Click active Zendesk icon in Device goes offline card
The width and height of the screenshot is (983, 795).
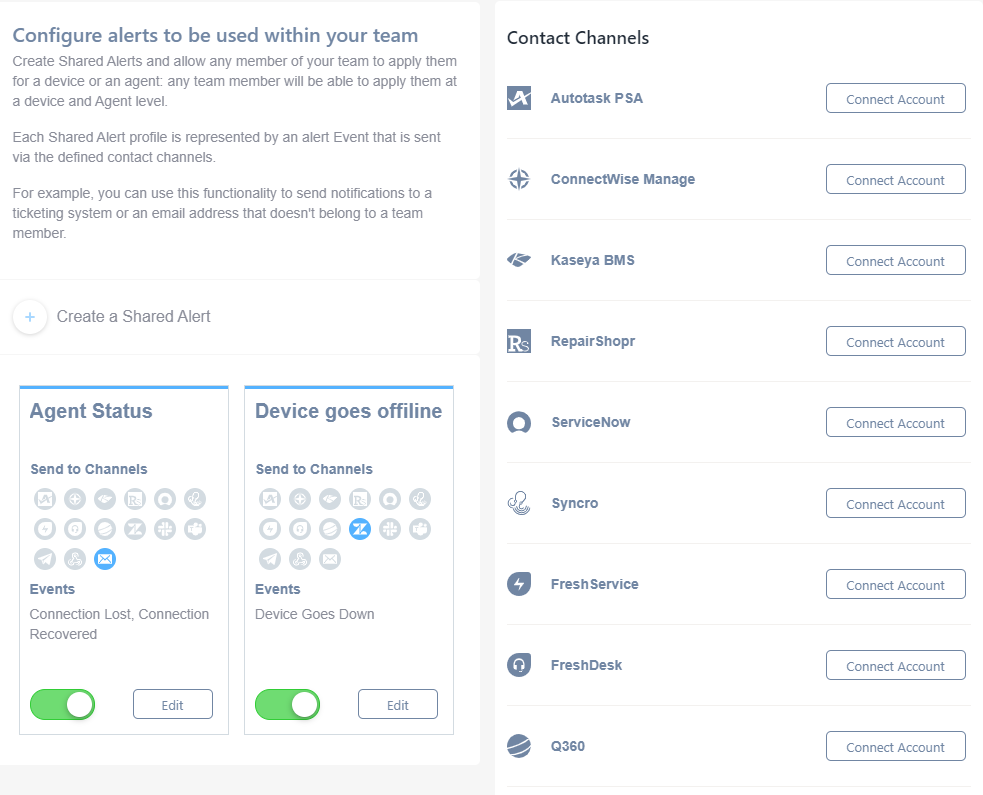click(360, 529)
